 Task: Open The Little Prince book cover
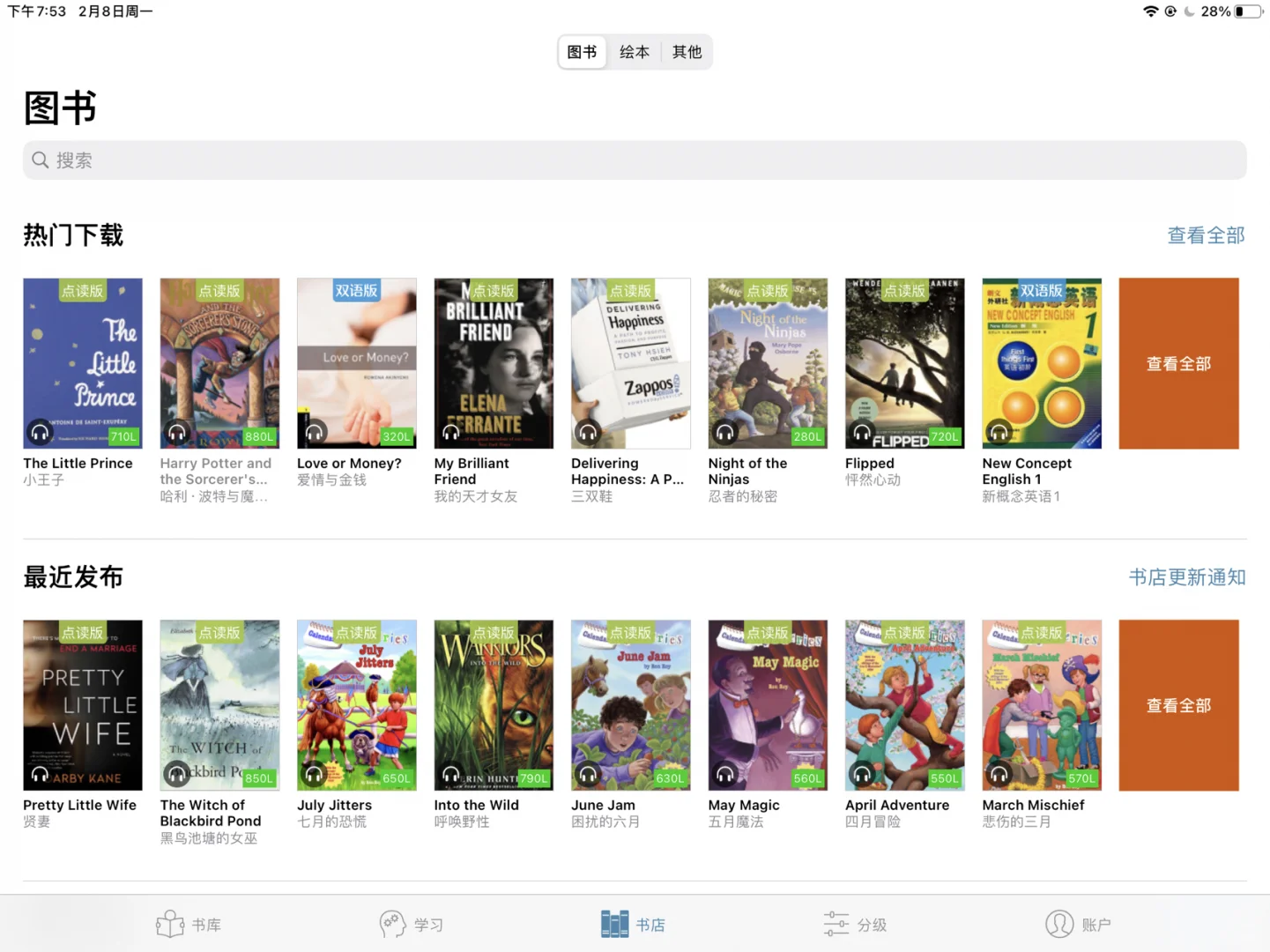[x=83, y=363]
